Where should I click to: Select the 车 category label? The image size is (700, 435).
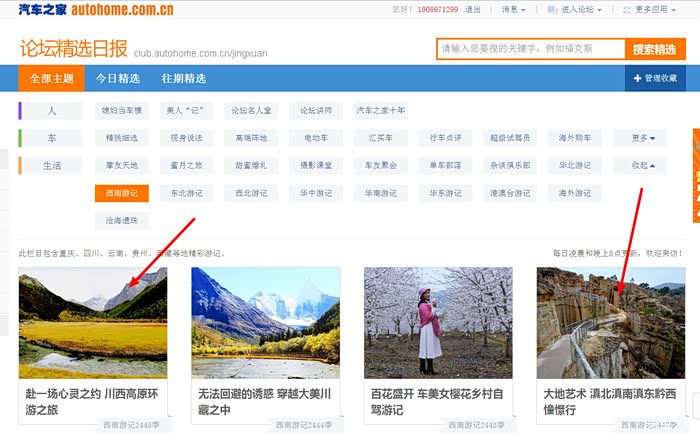pos(51,138)
